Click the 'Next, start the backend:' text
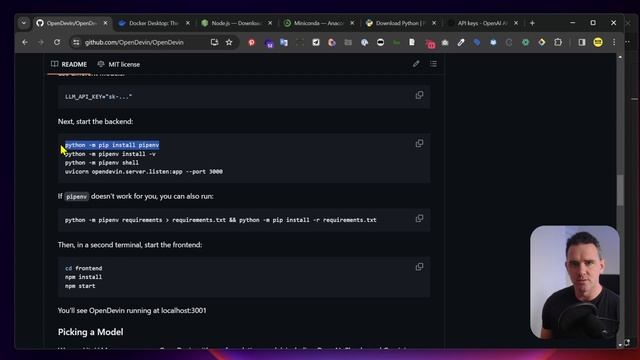Viewport: 640px width, 360px height. point(95,121)
